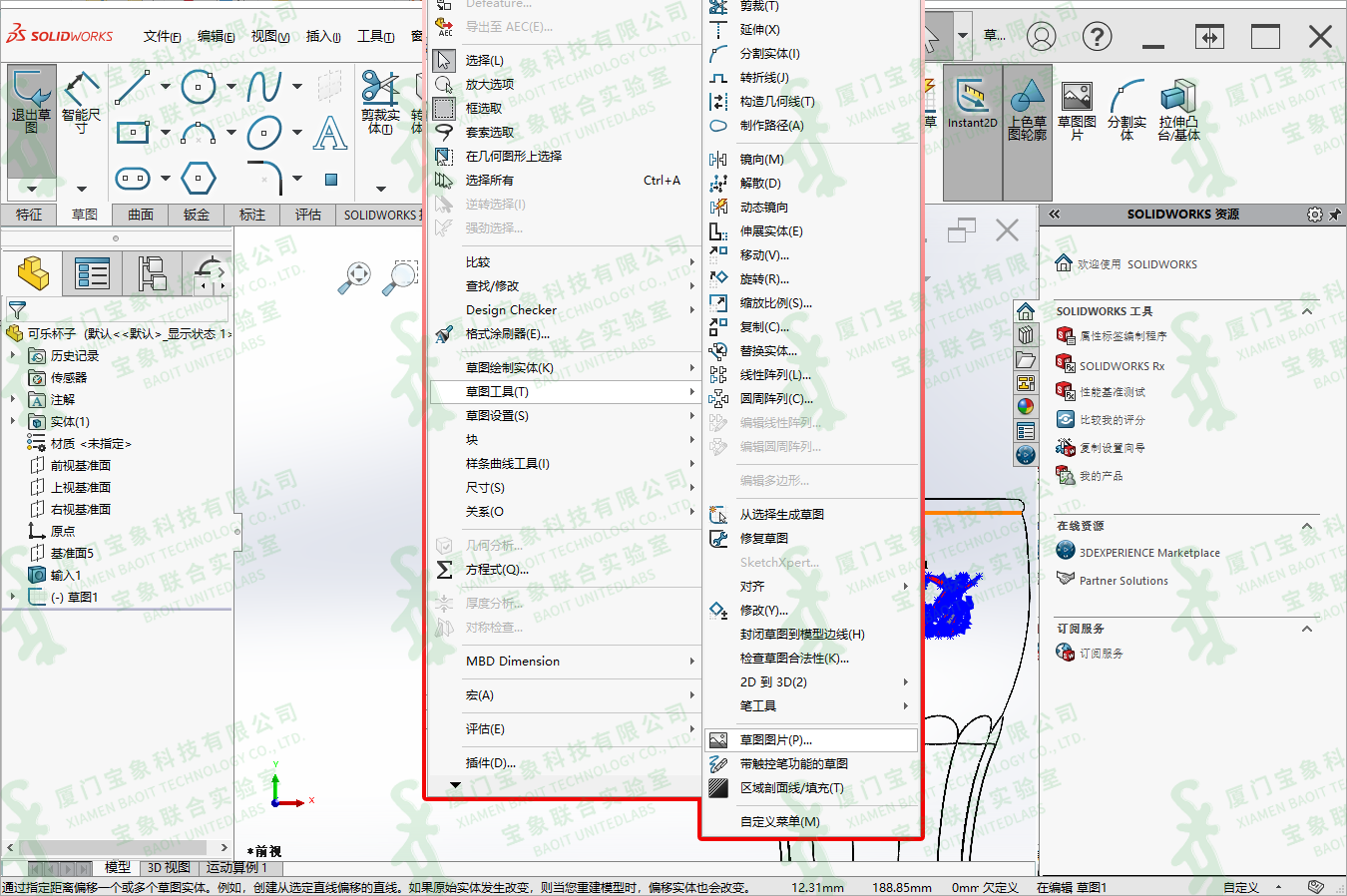
Task: Select the corner Rectangle tool
Action: pyautogui.click(x=132, y=132)
